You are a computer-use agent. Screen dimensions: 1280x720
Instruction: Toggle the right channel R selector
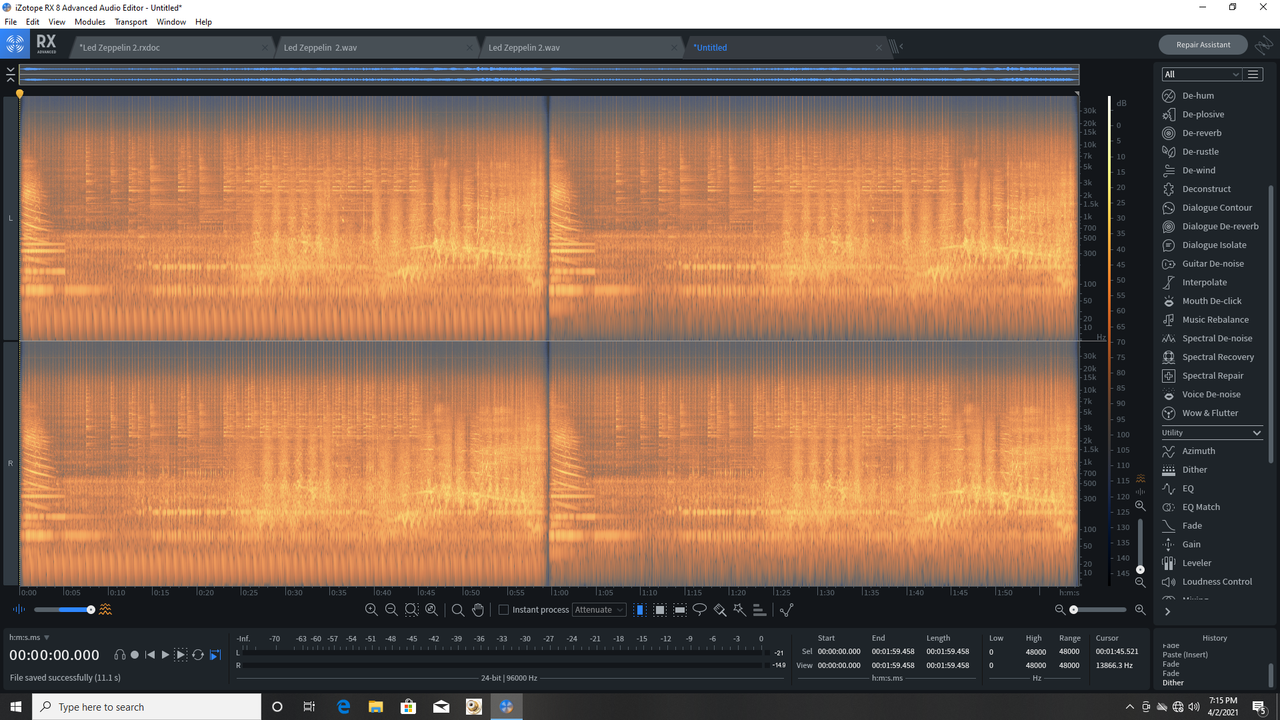click(x=10, y=464)
